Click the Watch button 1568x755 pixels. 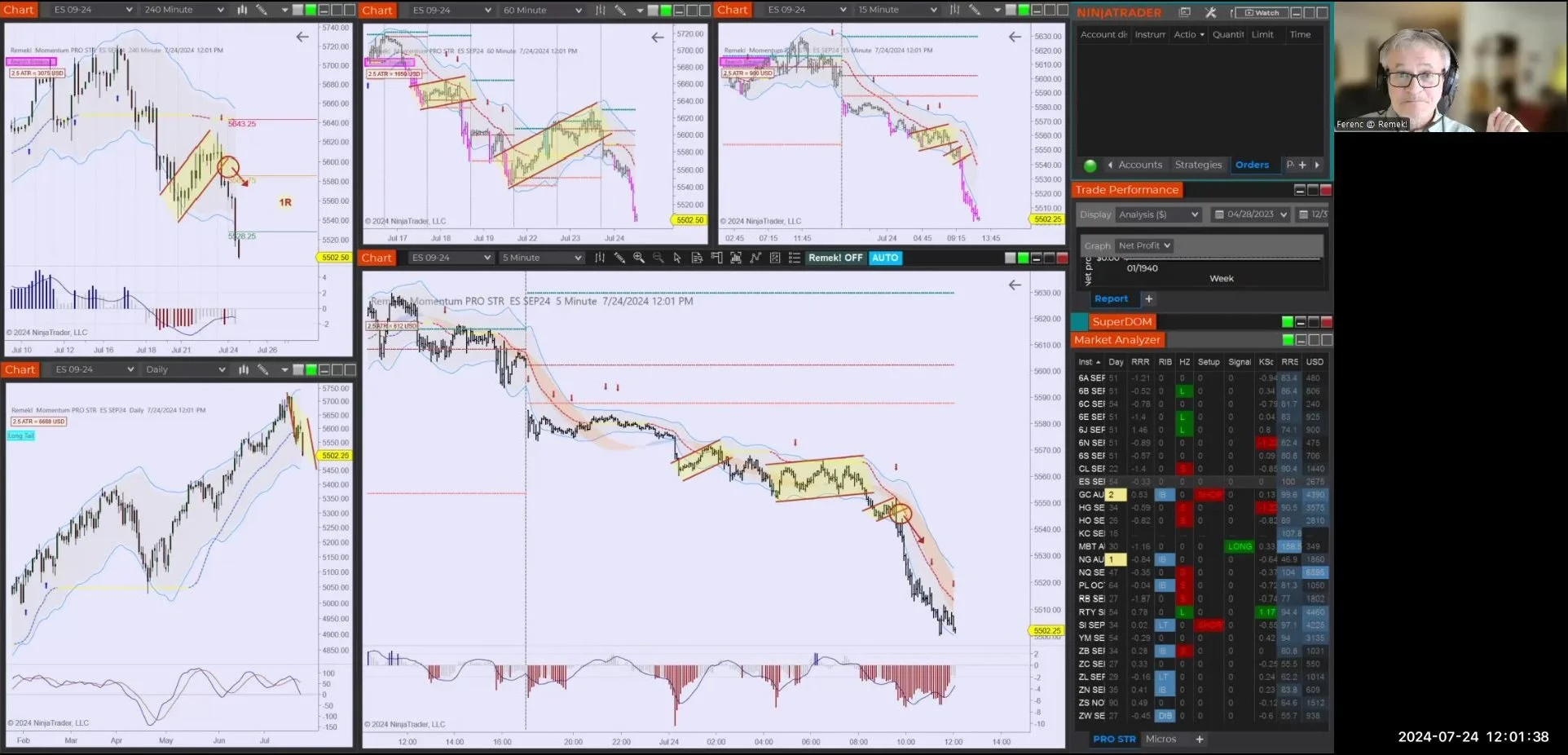1262,12
